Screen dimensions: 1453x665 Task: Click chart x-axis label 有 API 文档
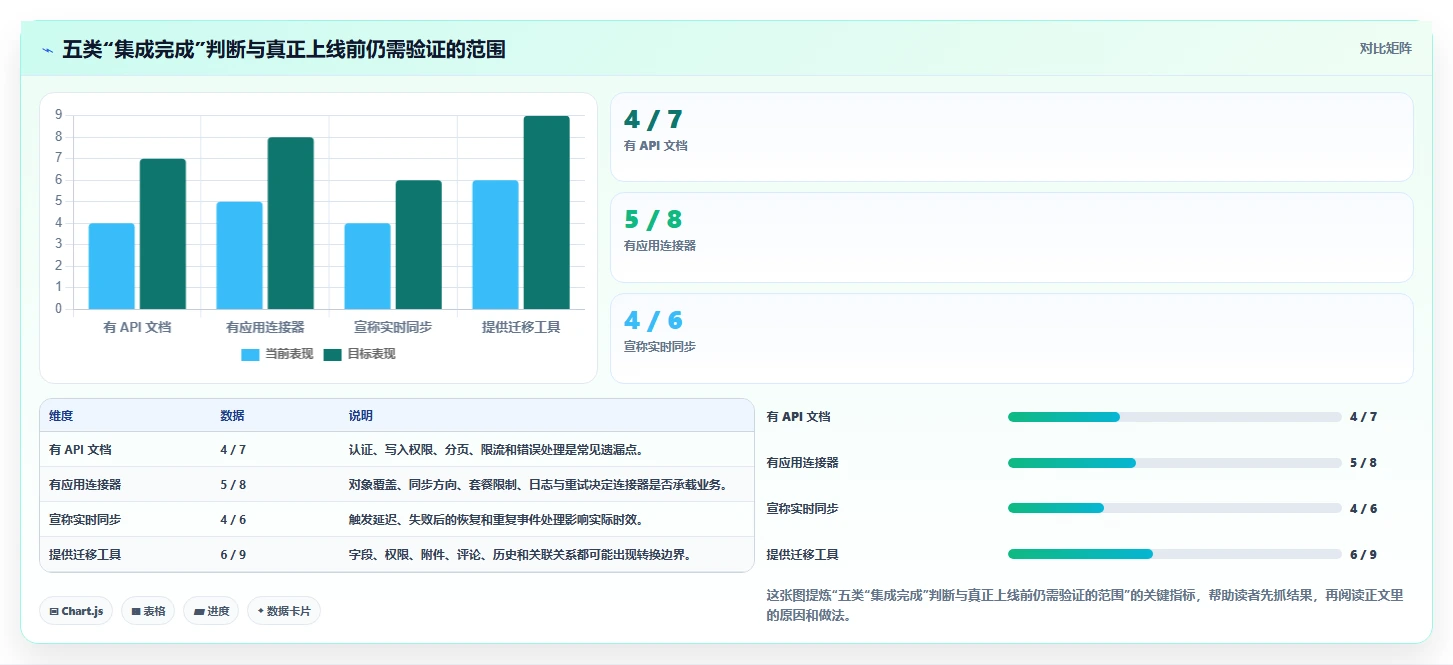coord(137,327)
